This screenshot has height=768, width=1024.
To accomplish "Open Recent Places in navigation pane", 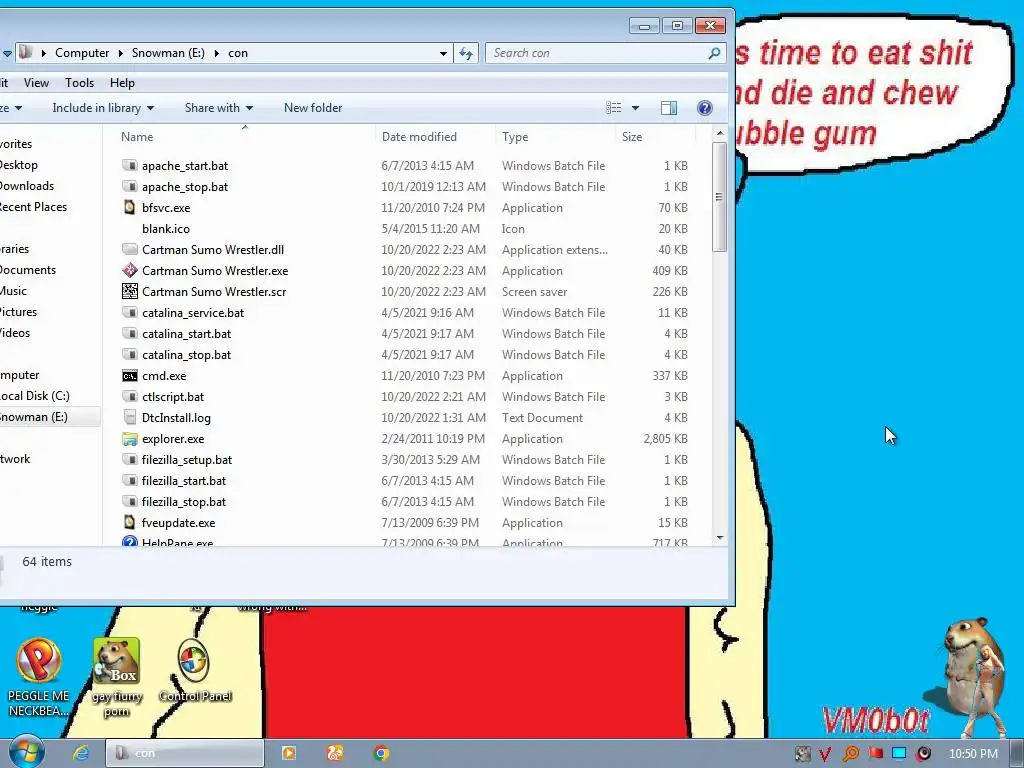I will tap(33, 206).
